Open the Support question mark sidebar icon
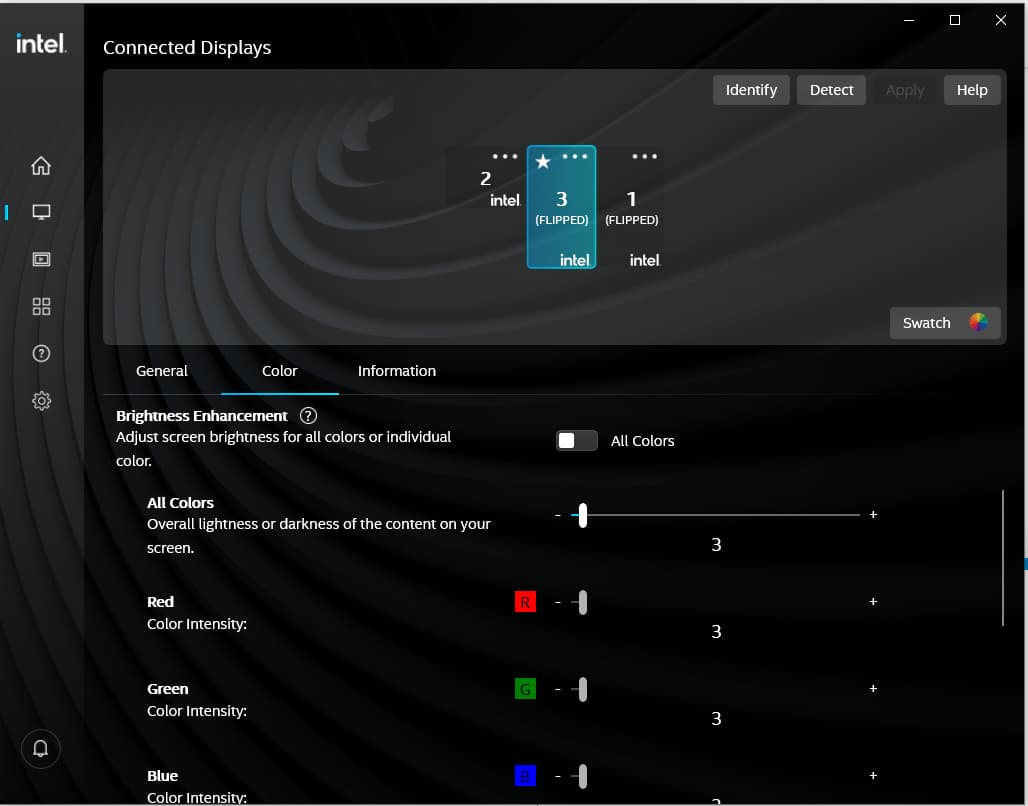The height and width of the screenshot is (806, 1028). (x=41, y=353)
